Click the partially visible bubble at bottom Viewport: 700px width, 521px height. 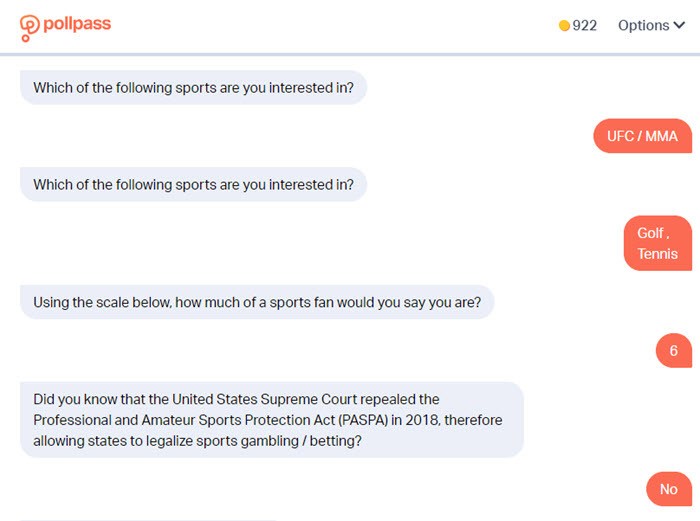pyautogui.click(x=148, y=520)
